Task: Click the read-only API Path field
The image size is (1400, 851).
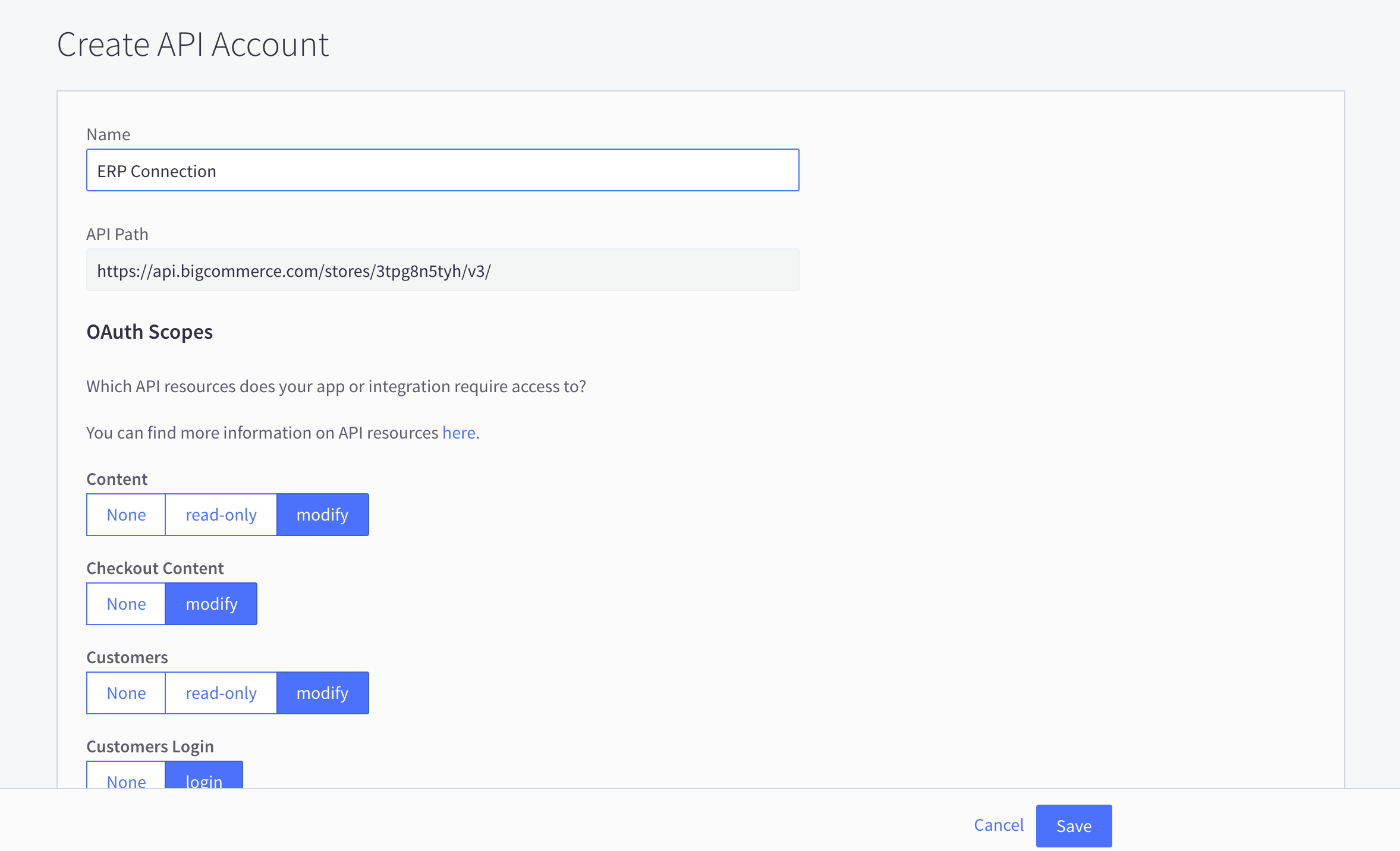Action: pos(442,270)
